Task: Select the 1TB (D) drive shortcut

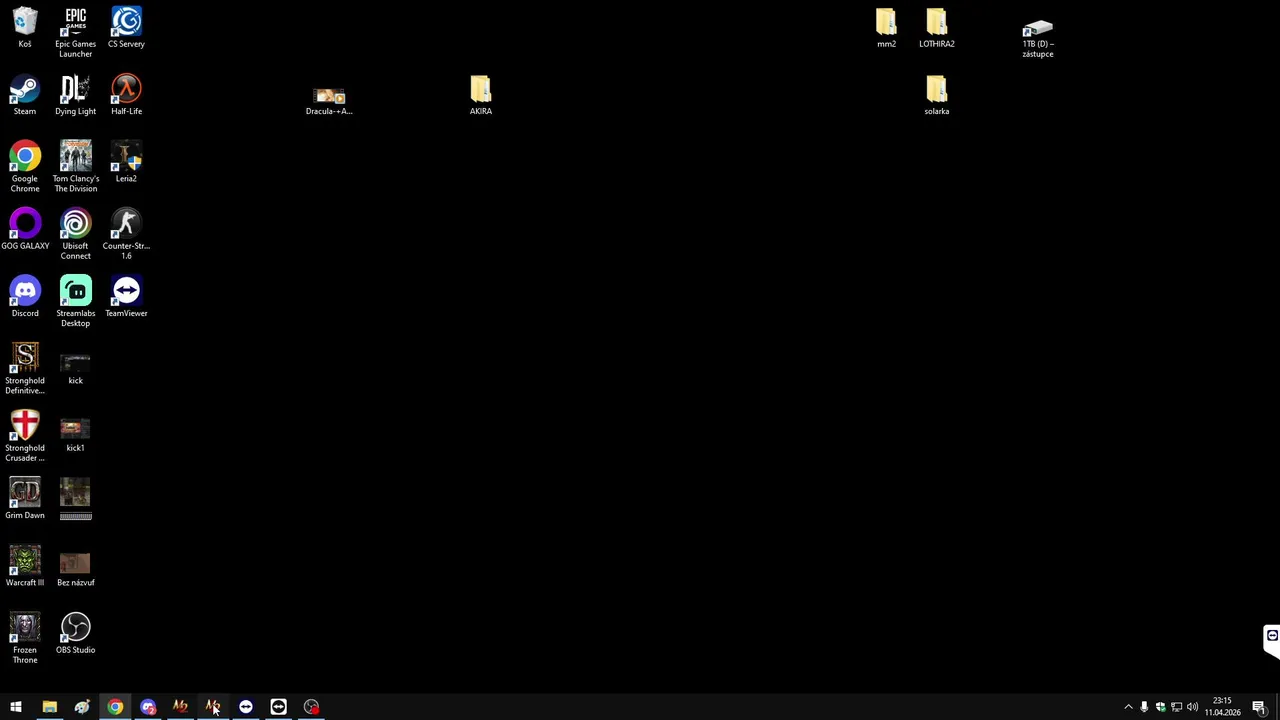Action: (x=1038, y=36)
